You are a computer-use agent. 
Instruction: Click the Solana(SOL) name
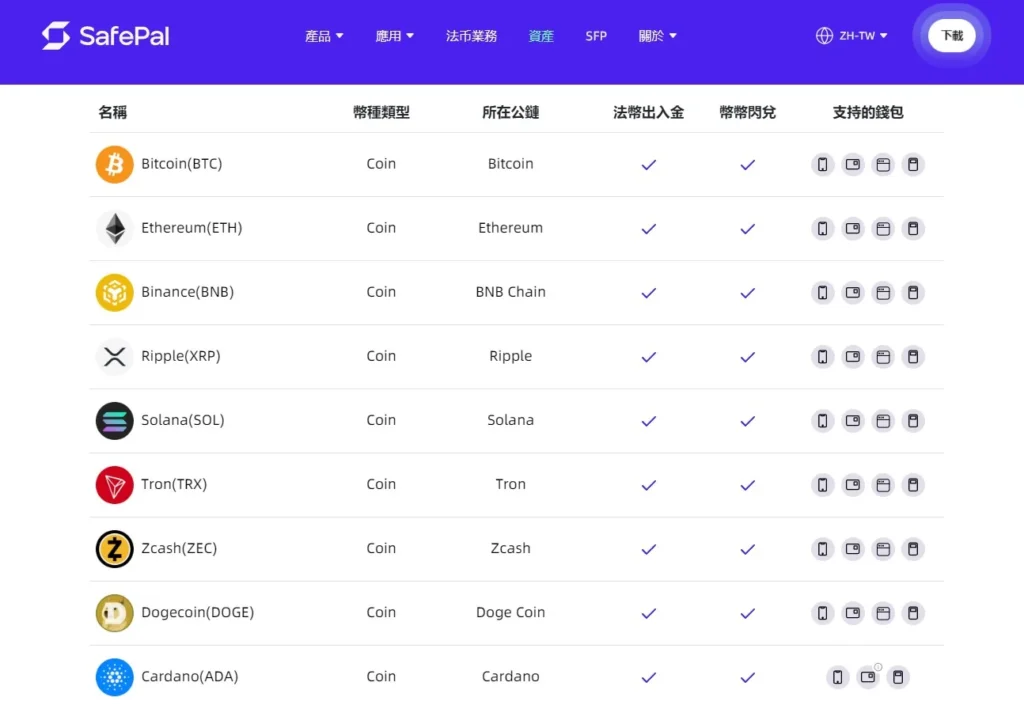point(183,420)
